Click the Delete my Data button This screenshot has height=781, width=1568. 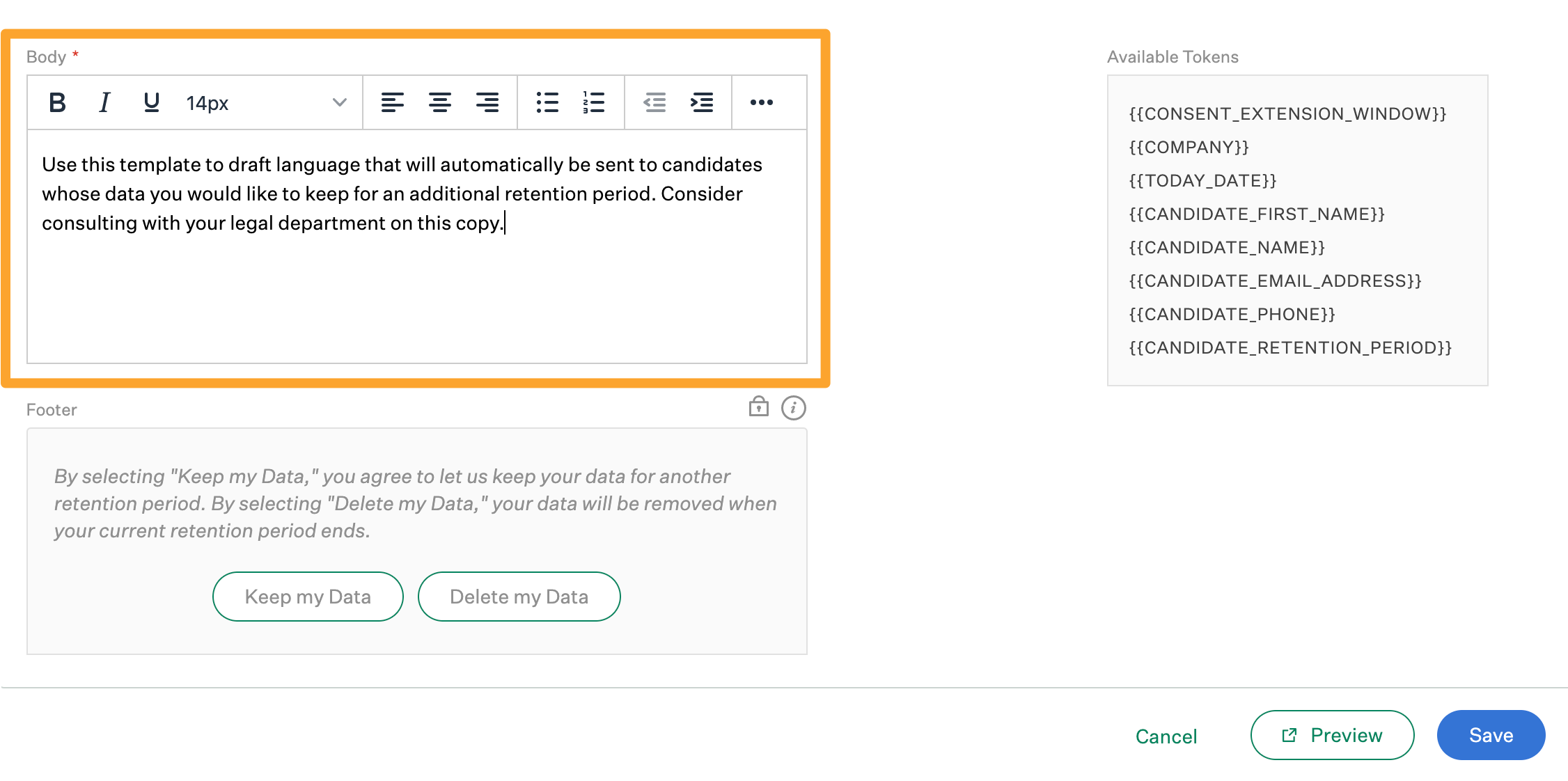tap(519, 596)
